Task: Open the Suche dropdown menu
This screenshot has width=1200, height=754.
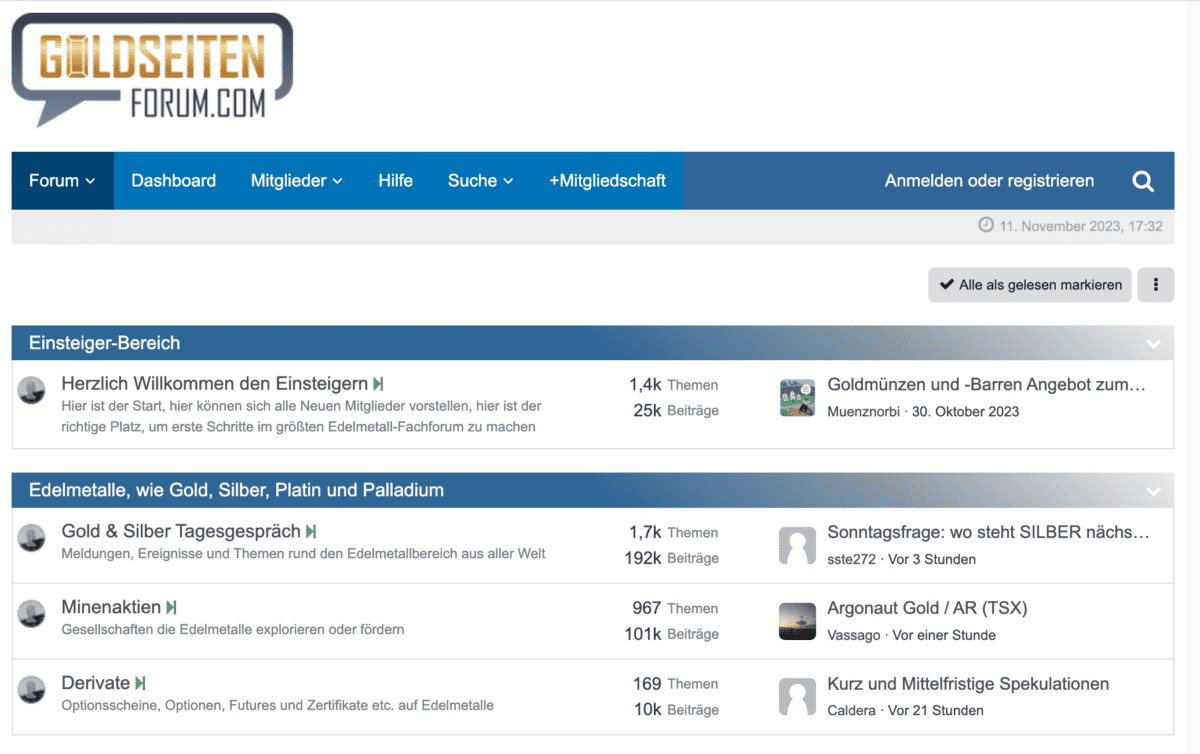Action: [480, 181]
